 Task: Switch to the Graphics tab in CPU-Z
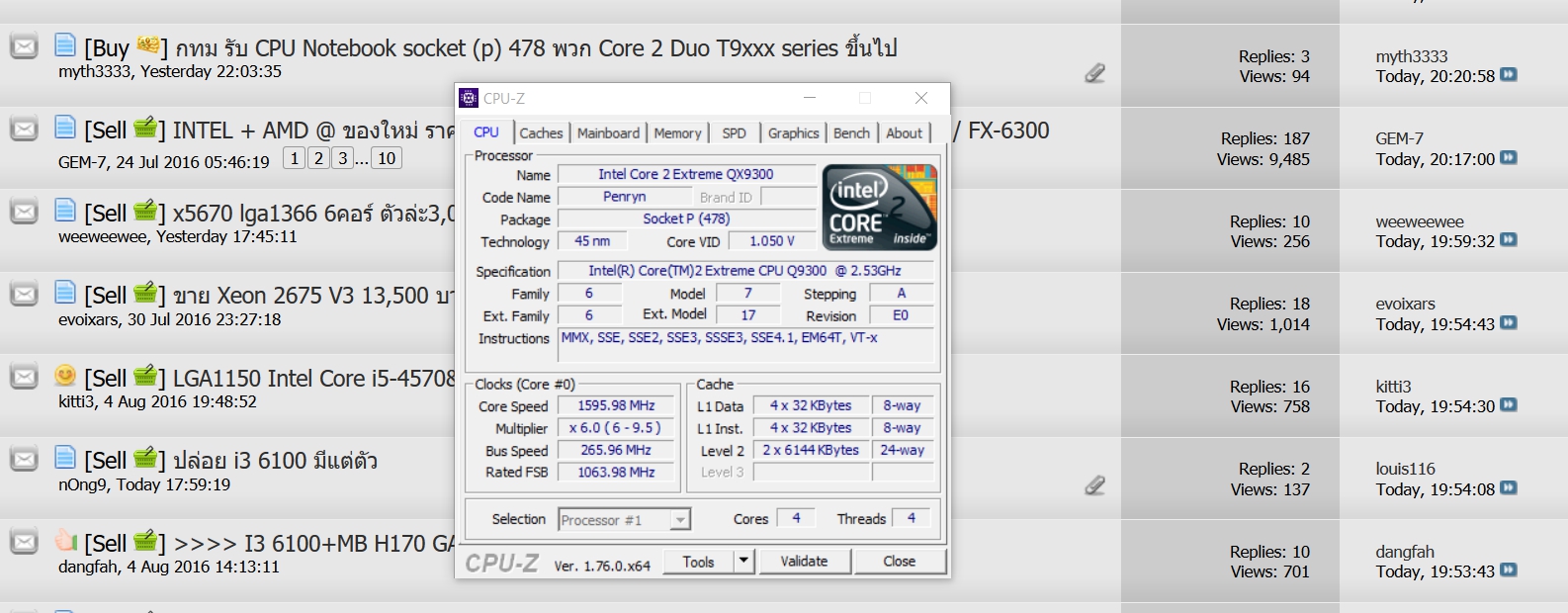coord(793,133)
